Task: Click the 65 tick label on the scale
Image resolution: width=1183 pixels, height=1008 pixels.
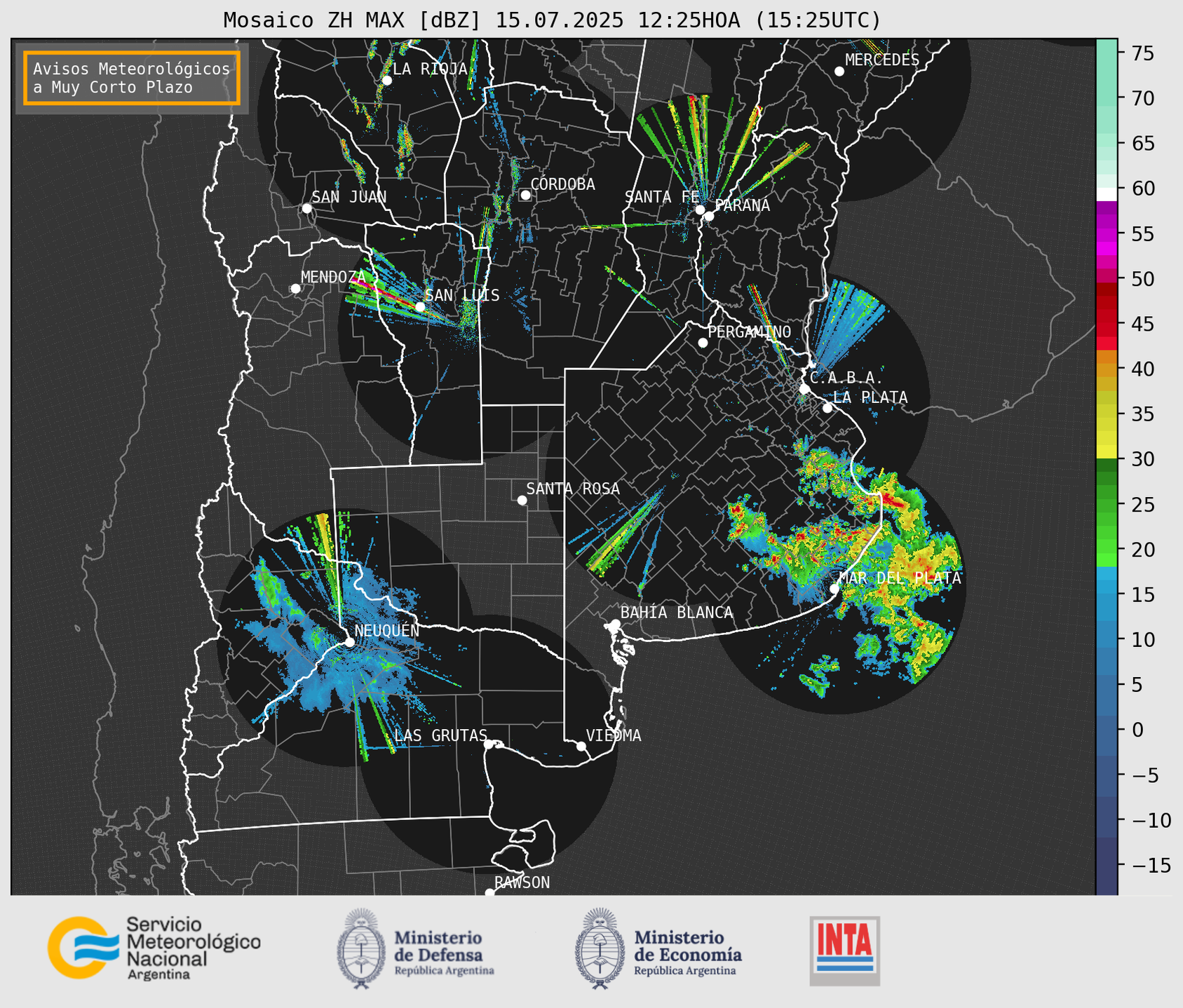Action: [1143, 144]
